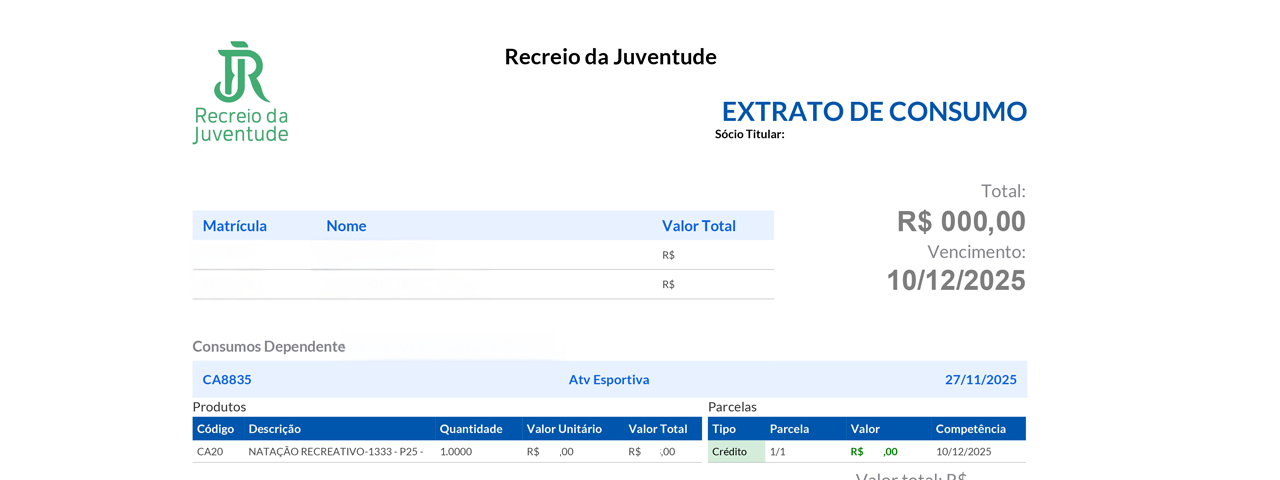
Task: Select the 27/11/2025 consumption date
Action: pos(980,380)
